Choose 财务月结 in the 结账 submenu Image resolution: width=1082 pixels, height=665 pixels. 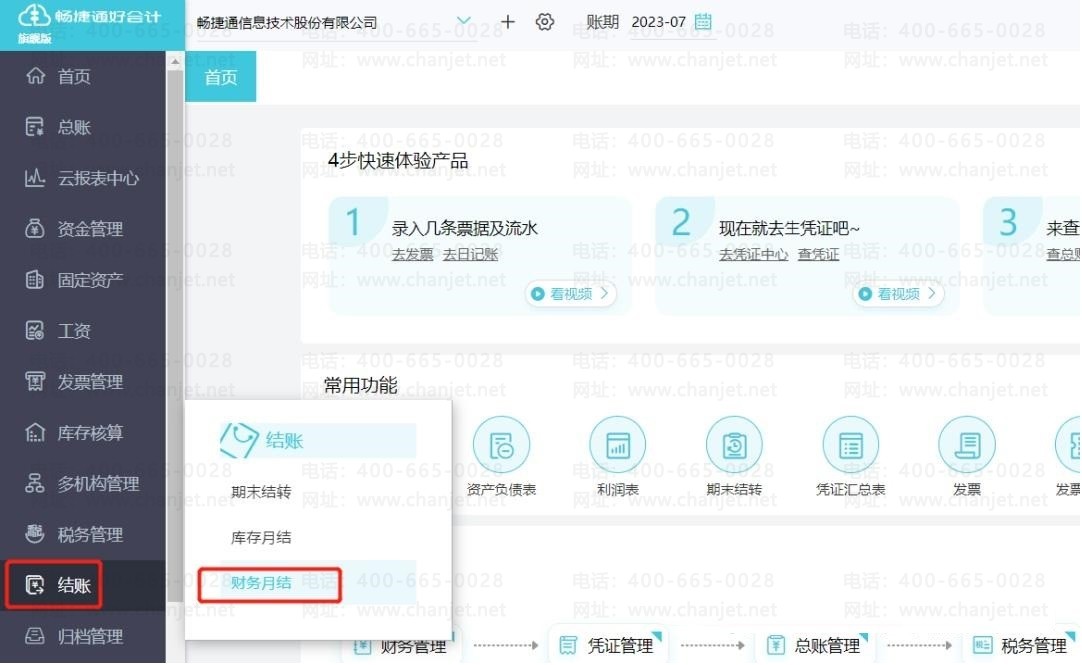tap(261, 583)
